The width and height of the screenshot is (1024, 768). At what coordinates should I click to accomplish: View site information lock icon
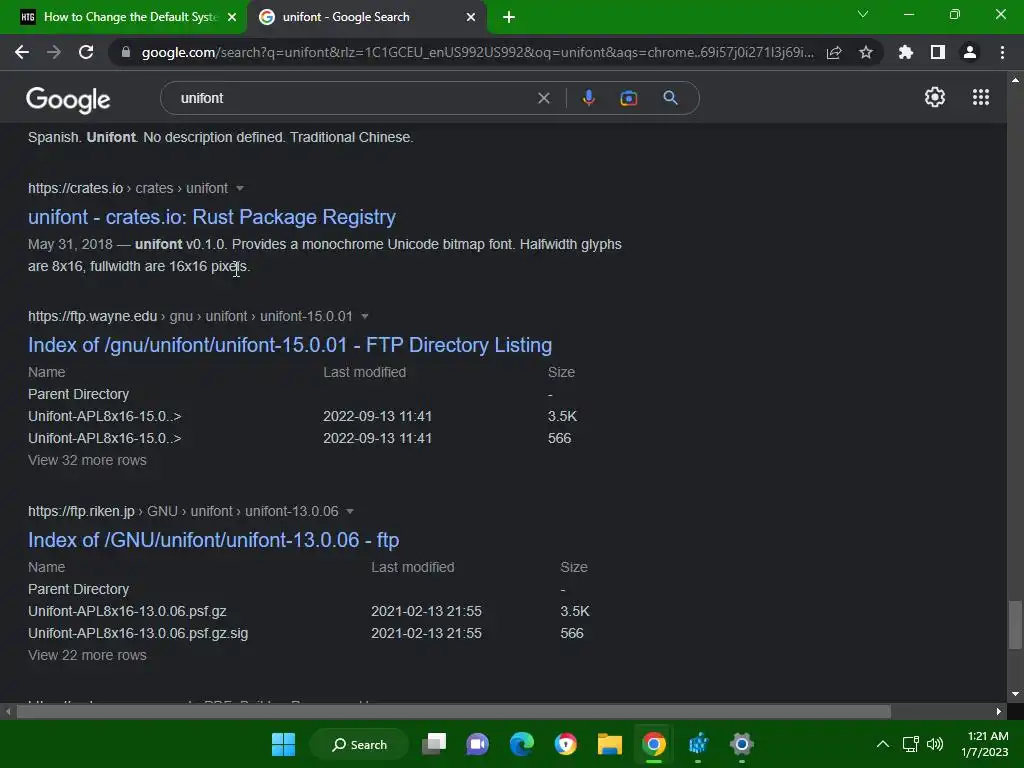pyautogui.click(x=126, y=52)
